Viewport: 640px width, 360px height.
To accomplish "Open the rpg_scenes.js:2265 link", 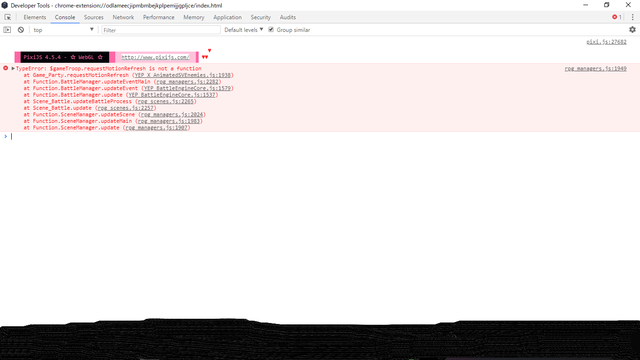I will pos(166,101).
